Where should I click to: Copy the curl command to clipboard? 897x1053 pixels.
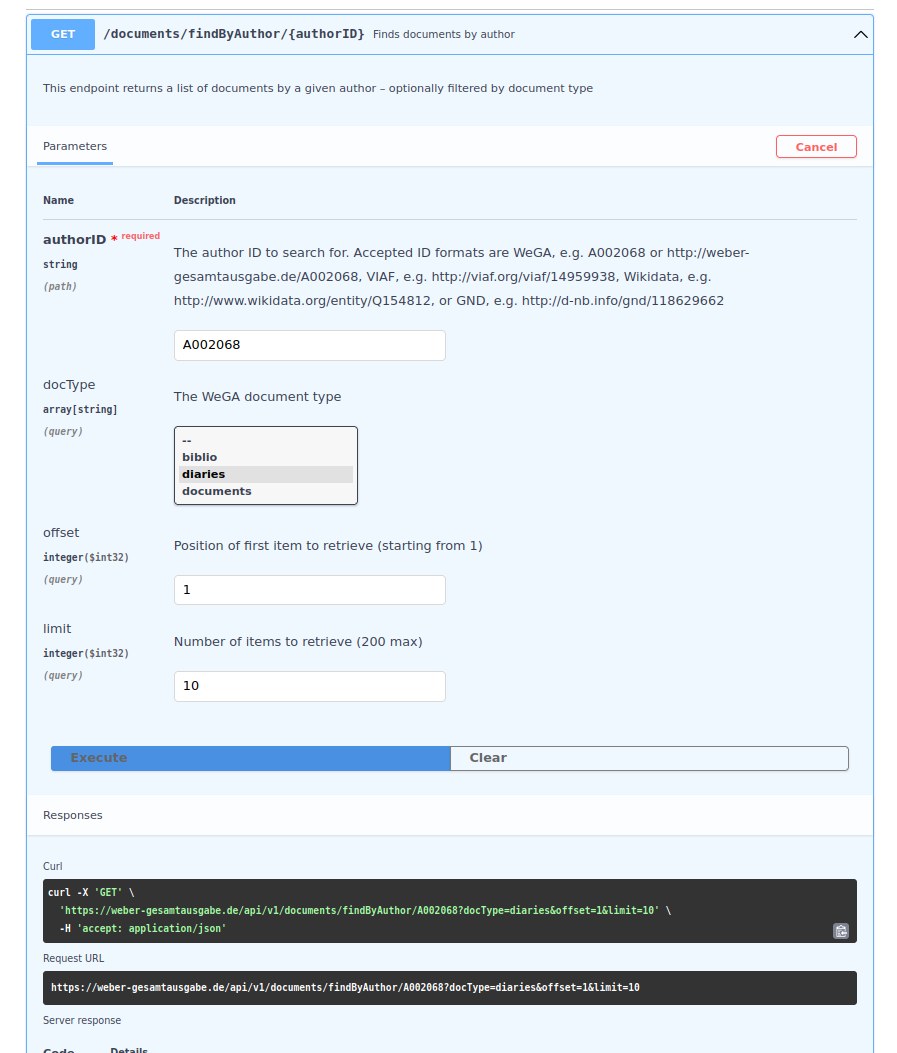(x=841, y=931)
